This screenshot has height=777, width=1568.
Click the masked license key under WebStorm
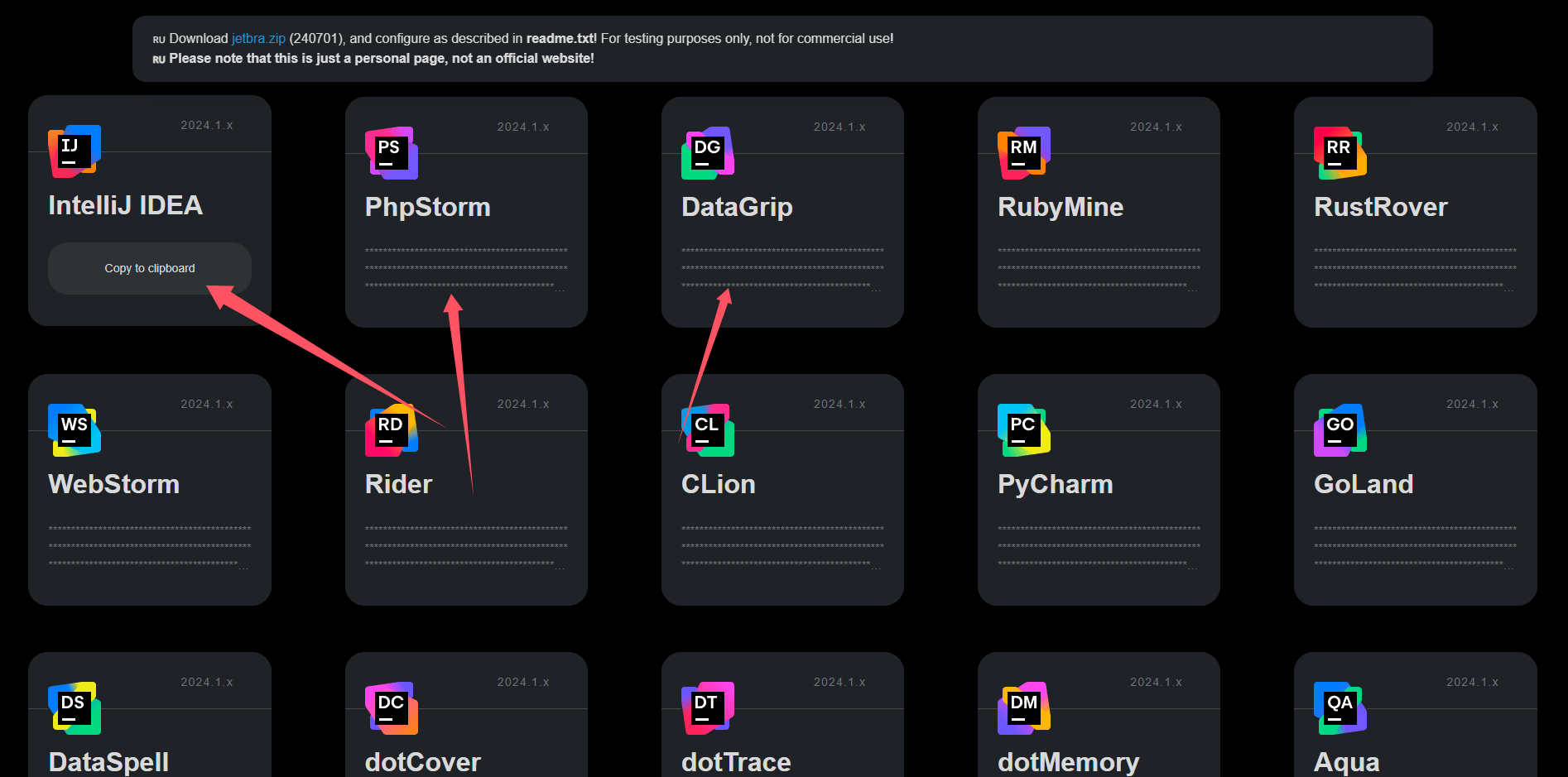coord(150,547)
